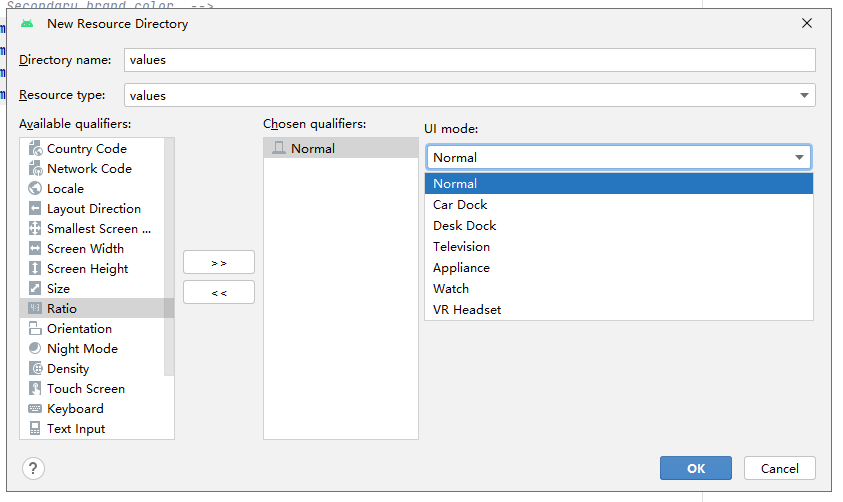The image size is (843, 502).
Task: Click the Screen Width icon
Action: (35, 248)
